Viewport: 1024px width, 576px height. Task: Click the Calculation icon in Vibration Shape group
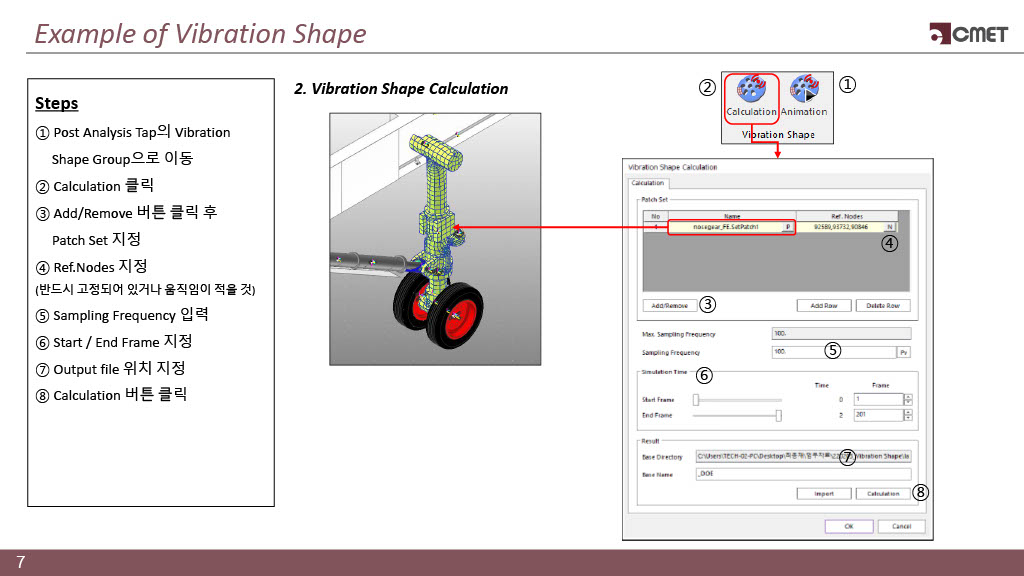click(x=751, y=97)
